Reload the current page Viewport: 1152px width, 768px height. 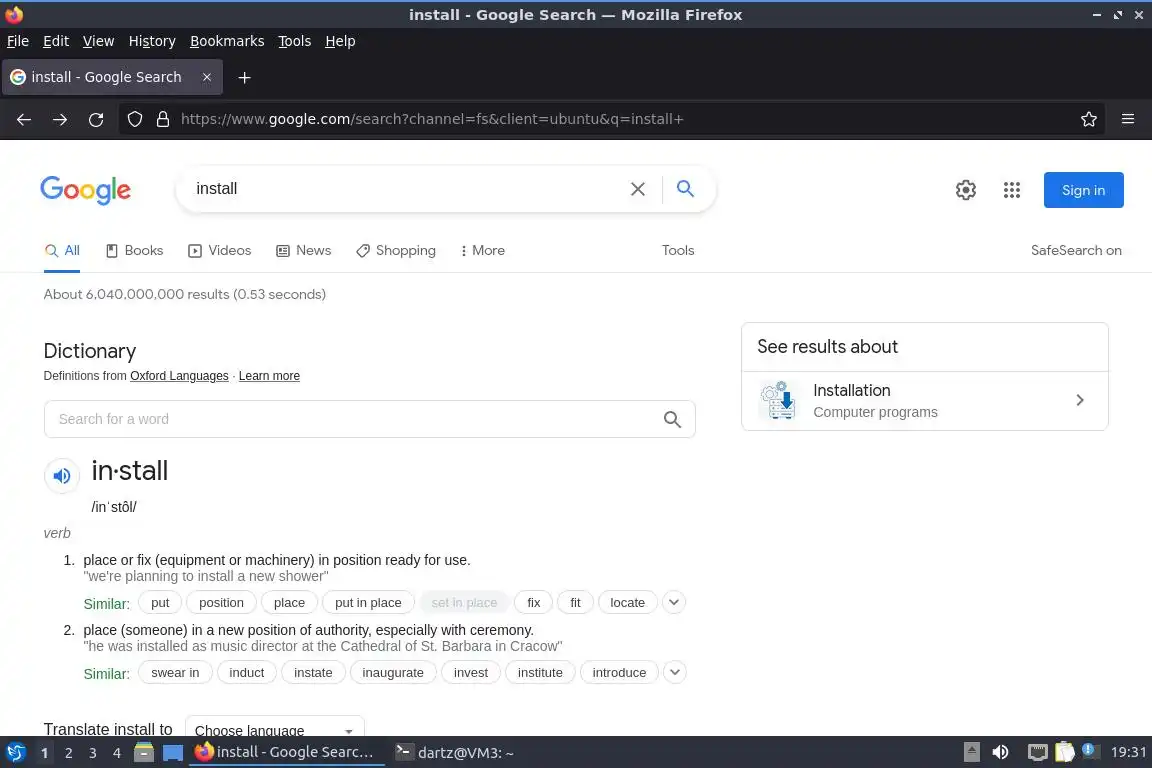(96, 119)
